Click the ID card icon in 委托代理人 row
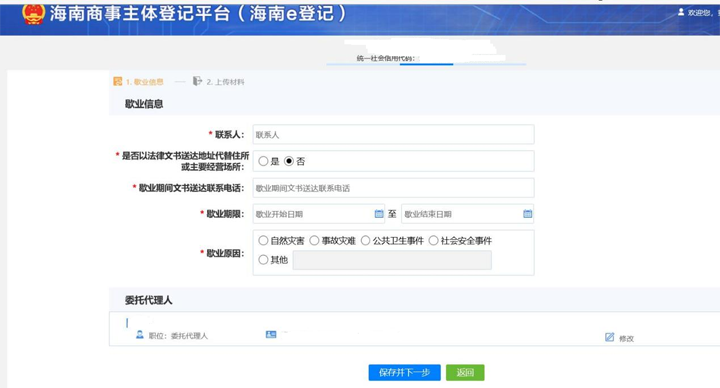Screen dimensions: 720x388 pyautogui.click(x=271, y=334)
